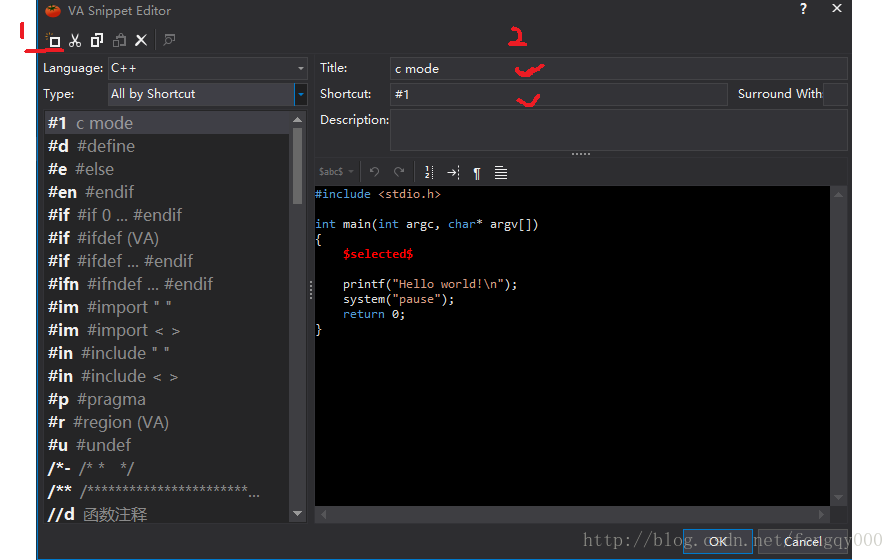Viewport: 894px width, 560px height.
Task: Paste snippet using clipboard icon
Action: [119, 40]
